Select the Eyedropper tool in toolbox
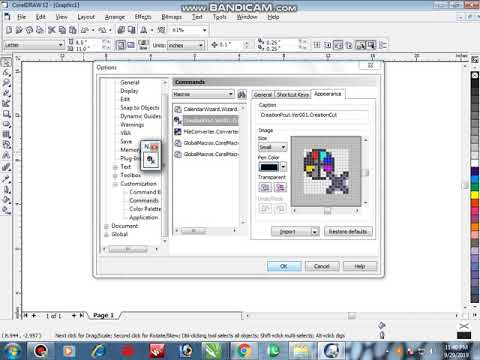 [x=6, y=179]
